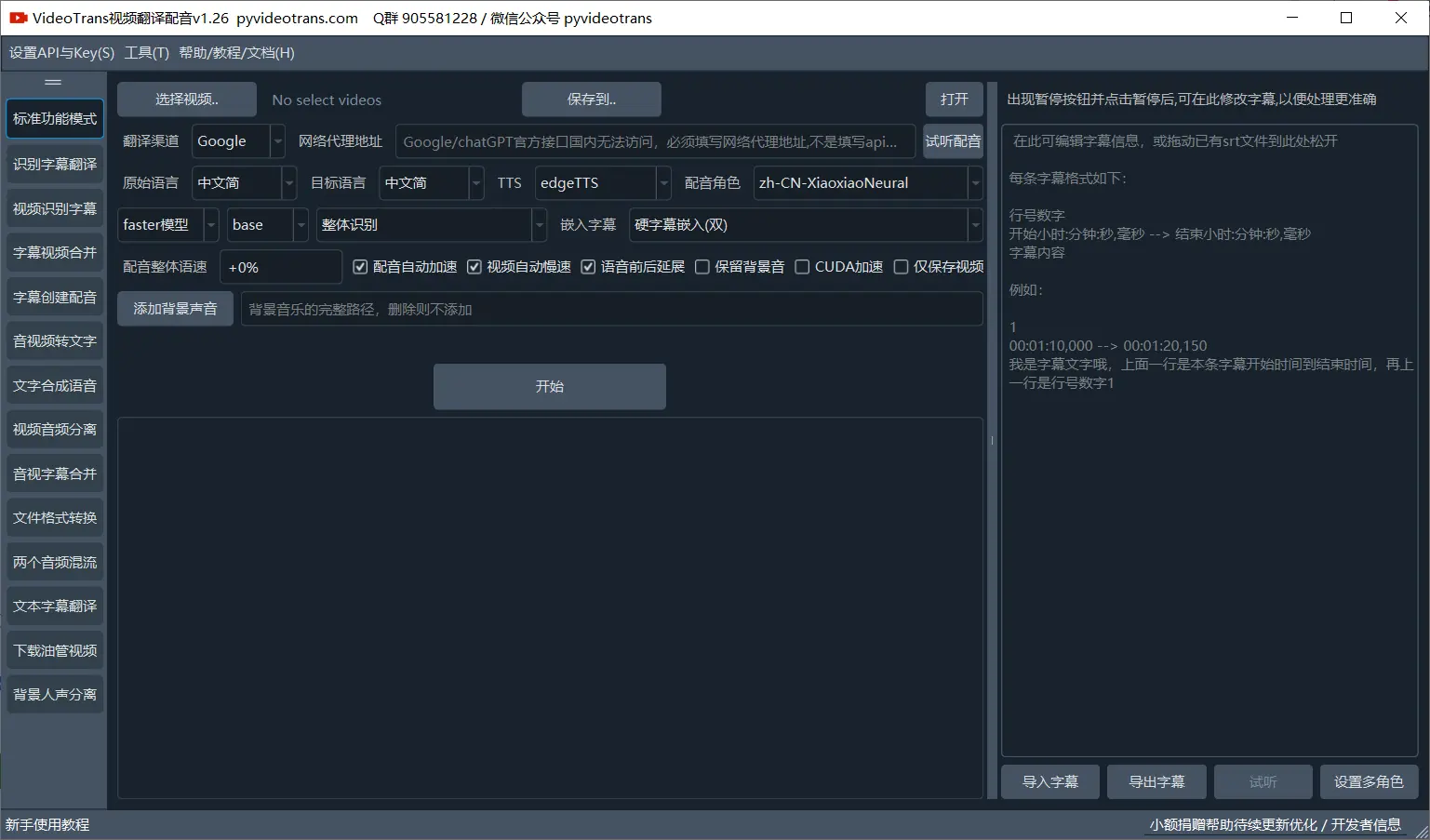Click 设置多角色 button
The image size is (1430, 840).
point(1369,782)
